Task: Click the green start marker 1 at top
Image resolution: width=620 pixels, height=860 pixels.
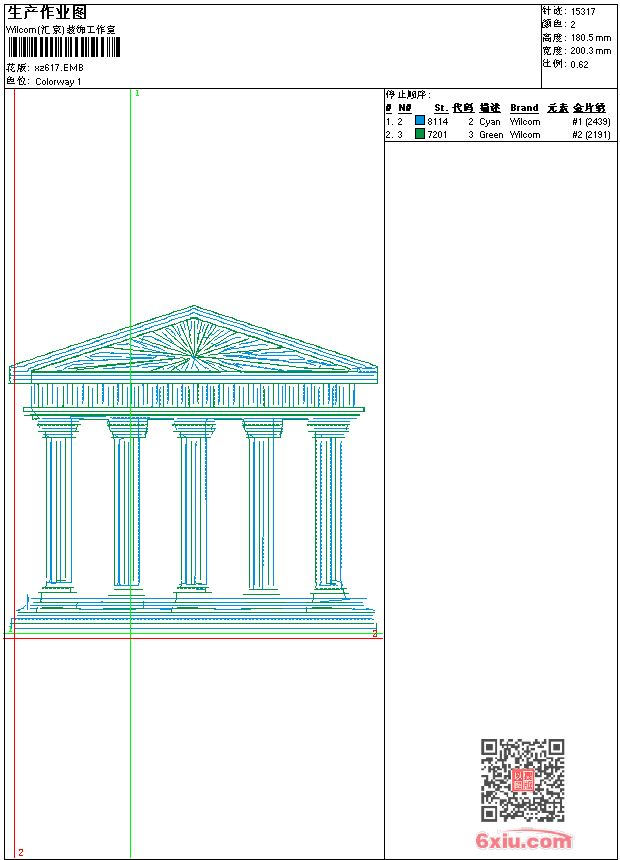Action: 136,93
